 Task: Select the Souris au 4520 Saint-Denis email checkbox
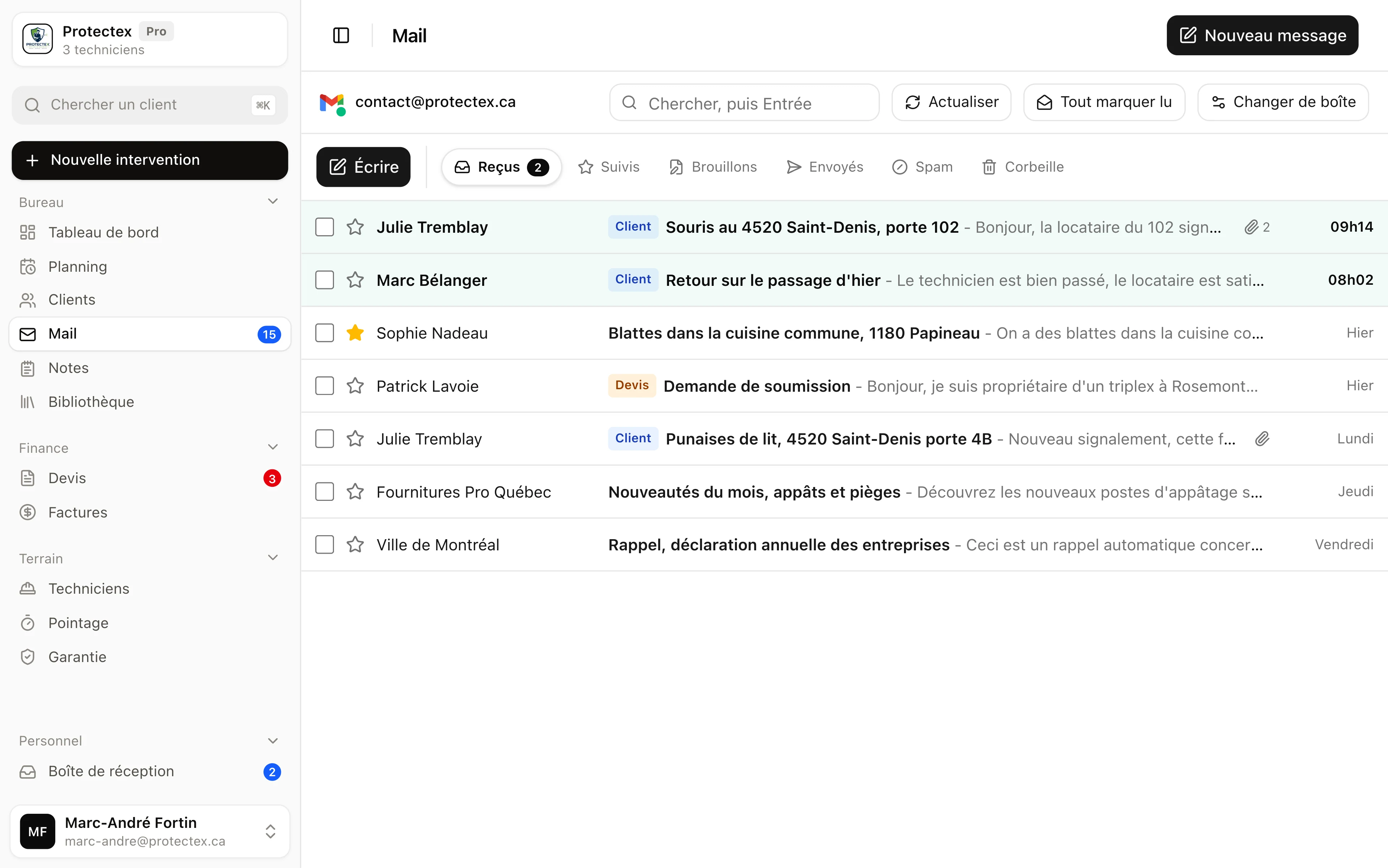tap(325, 227)
